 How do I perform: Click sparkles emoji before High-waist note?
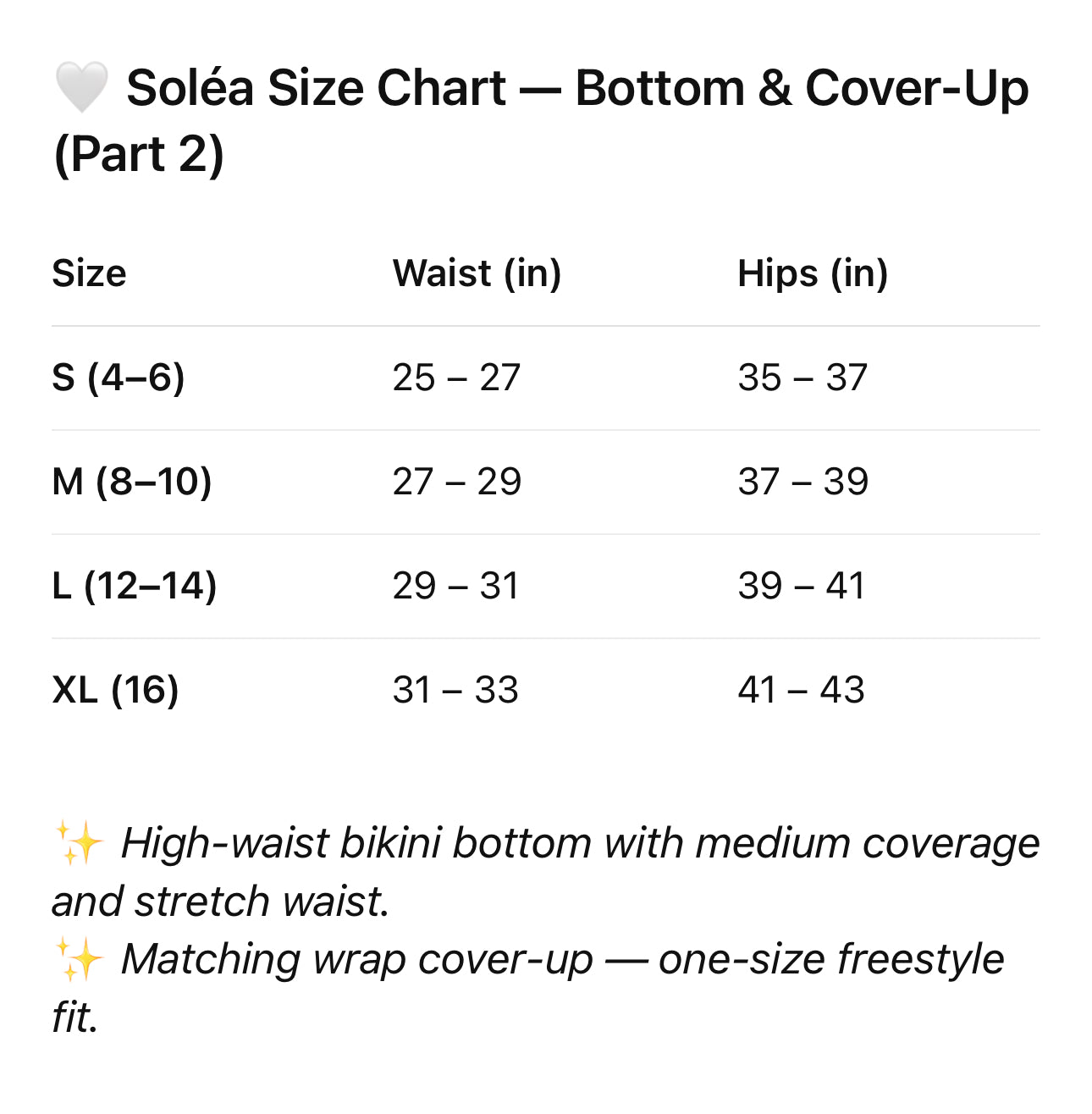click(x=78, y=843)
